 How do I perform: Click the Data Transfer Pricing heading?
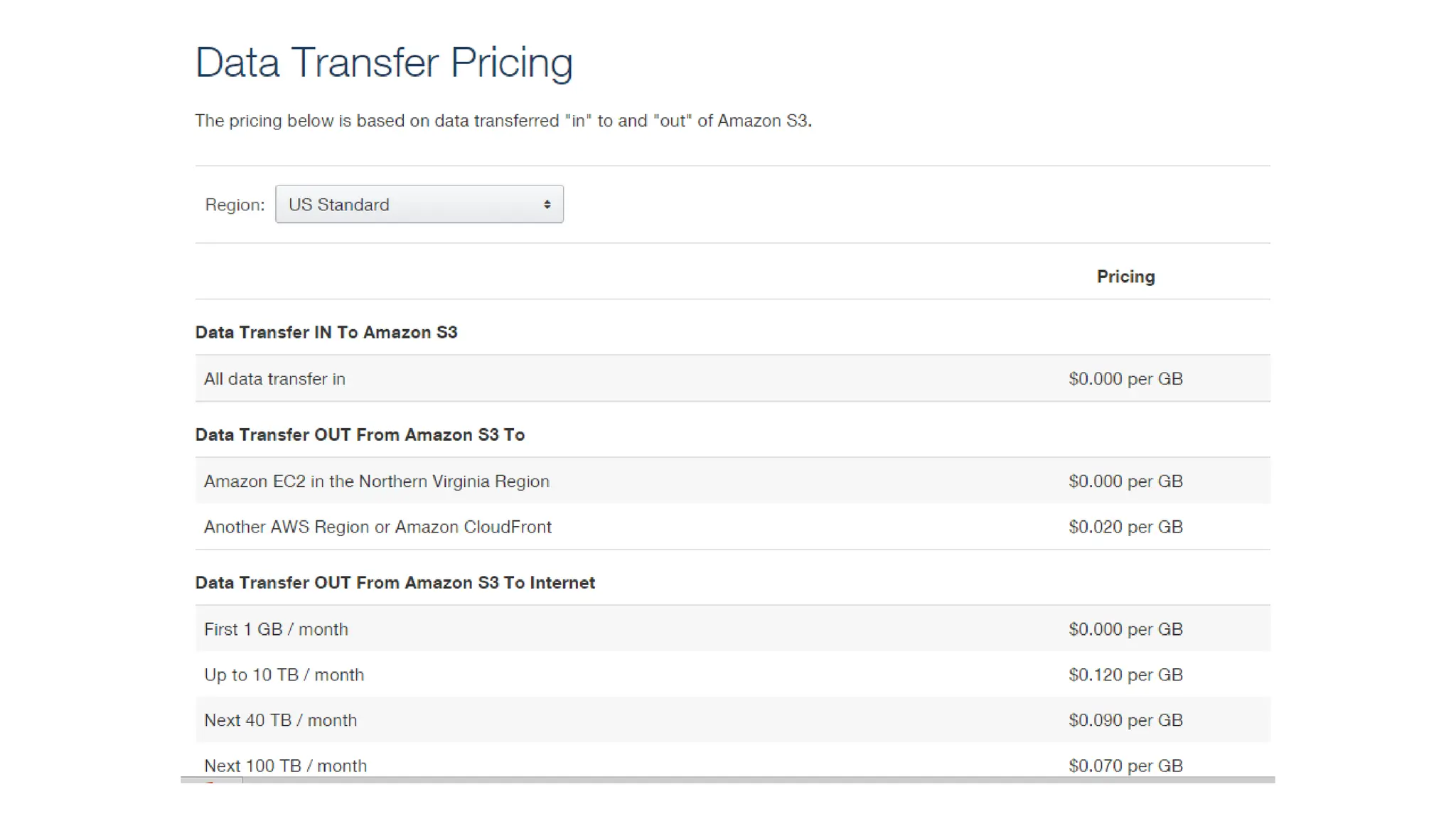(384, 63)
